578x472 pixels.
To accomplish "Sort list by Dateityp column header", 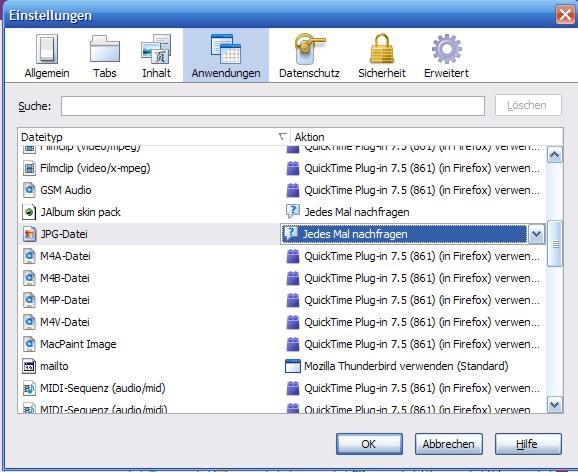I will click(154, 137).
